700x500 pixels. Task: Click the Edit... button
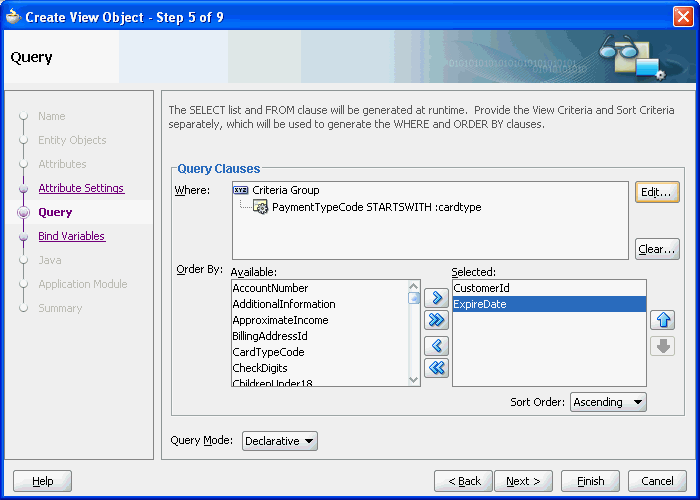click(x=657, y=192)
